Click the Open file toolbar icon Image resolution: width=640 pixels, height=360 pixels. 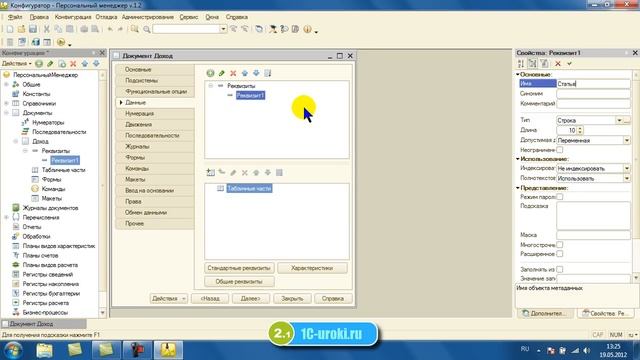(x=21, y=29)
